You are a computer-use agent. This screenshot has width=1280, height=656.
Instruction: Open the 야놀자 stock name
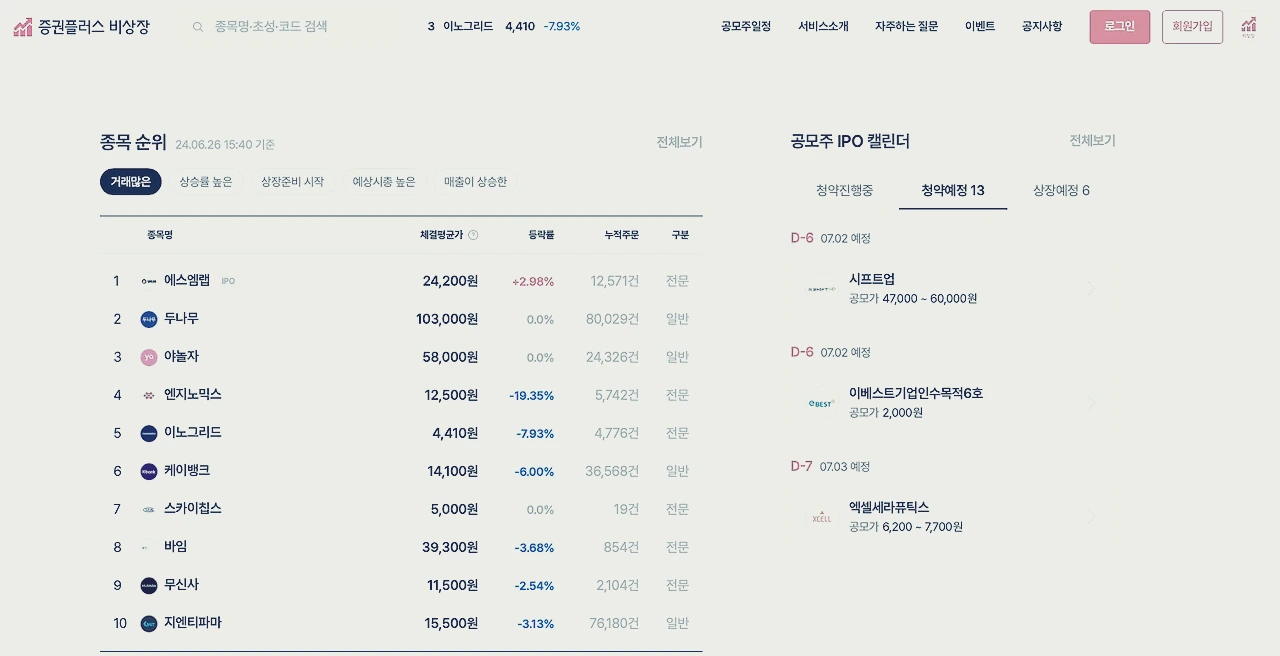181,357
